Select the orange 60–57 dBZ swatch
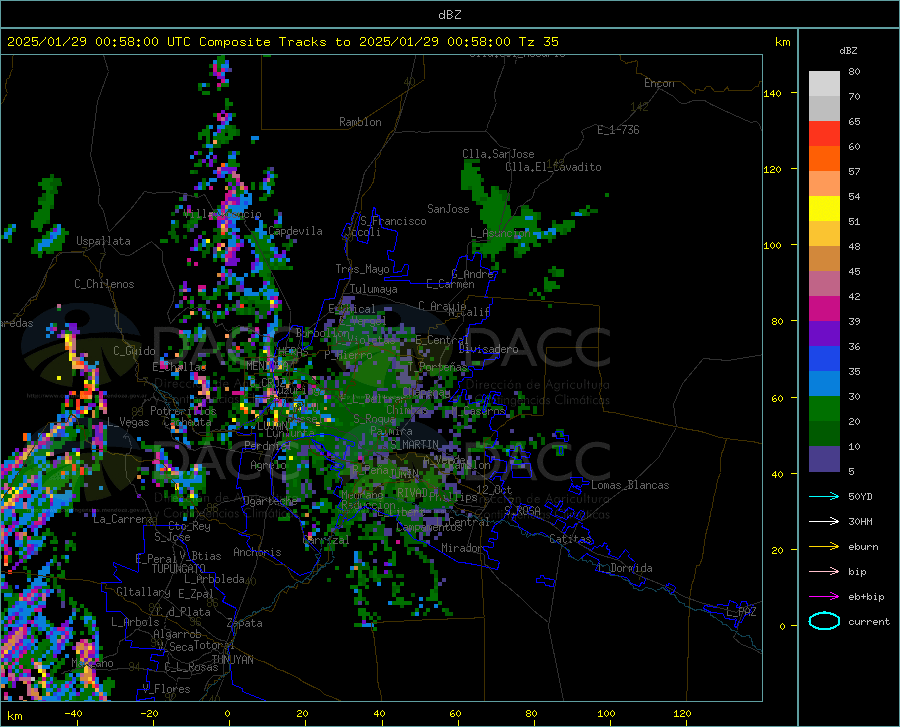This screenshot has width=900, height=727. click(x=824, y=159)
